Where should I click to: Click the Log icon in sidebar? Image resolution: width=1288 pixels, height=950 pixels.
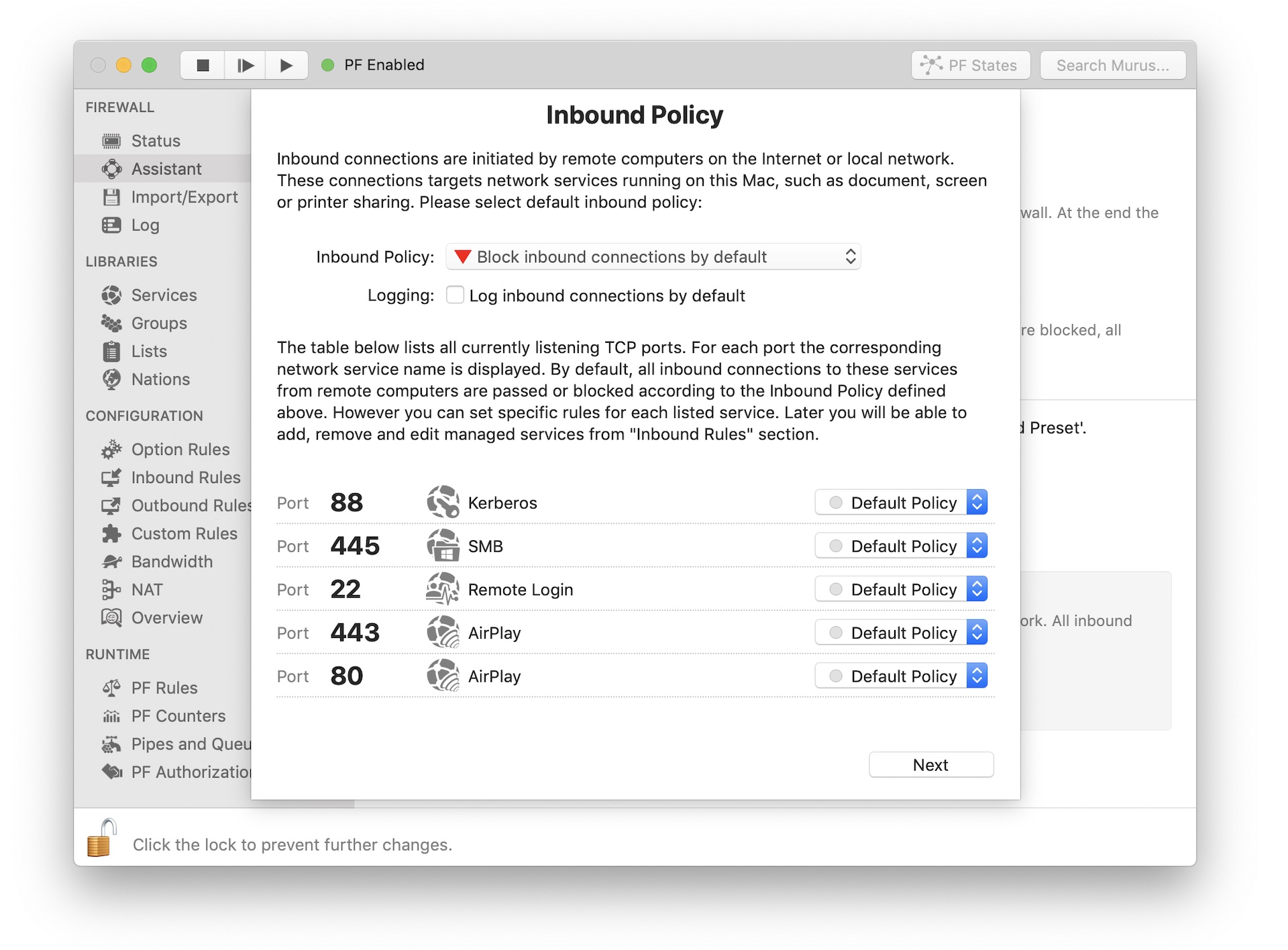111,225
